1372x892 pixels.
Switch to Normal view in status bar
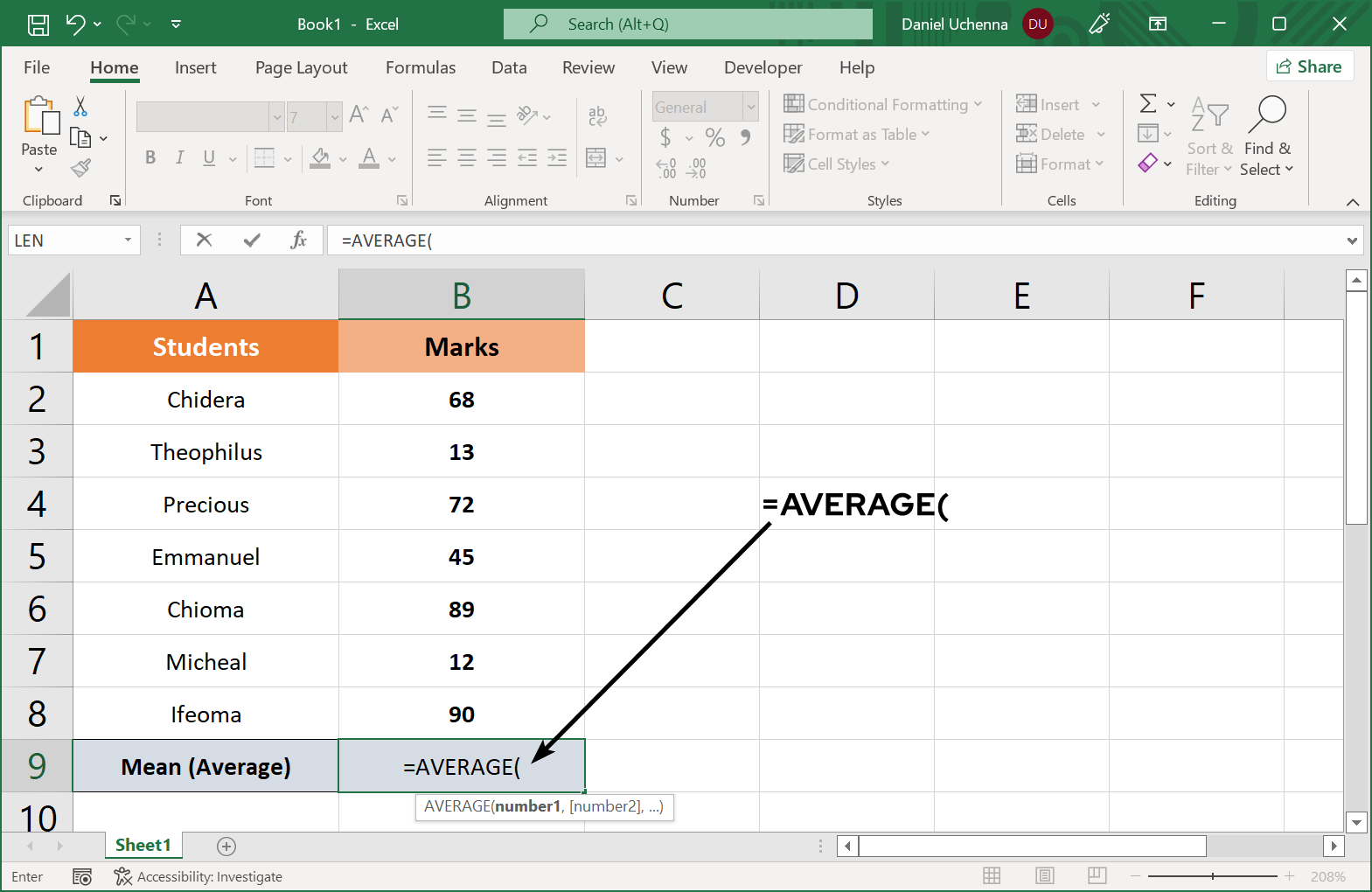tap(992, 875)
